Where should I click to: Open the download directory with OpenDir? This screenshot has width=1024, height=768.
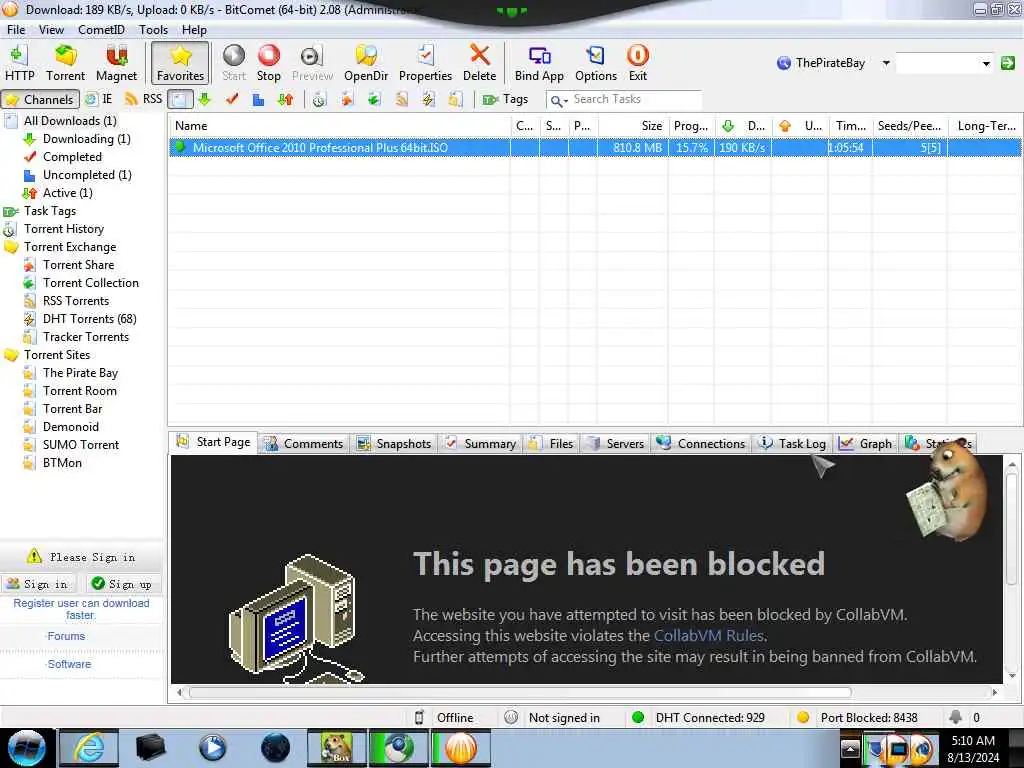click(366, 63)
